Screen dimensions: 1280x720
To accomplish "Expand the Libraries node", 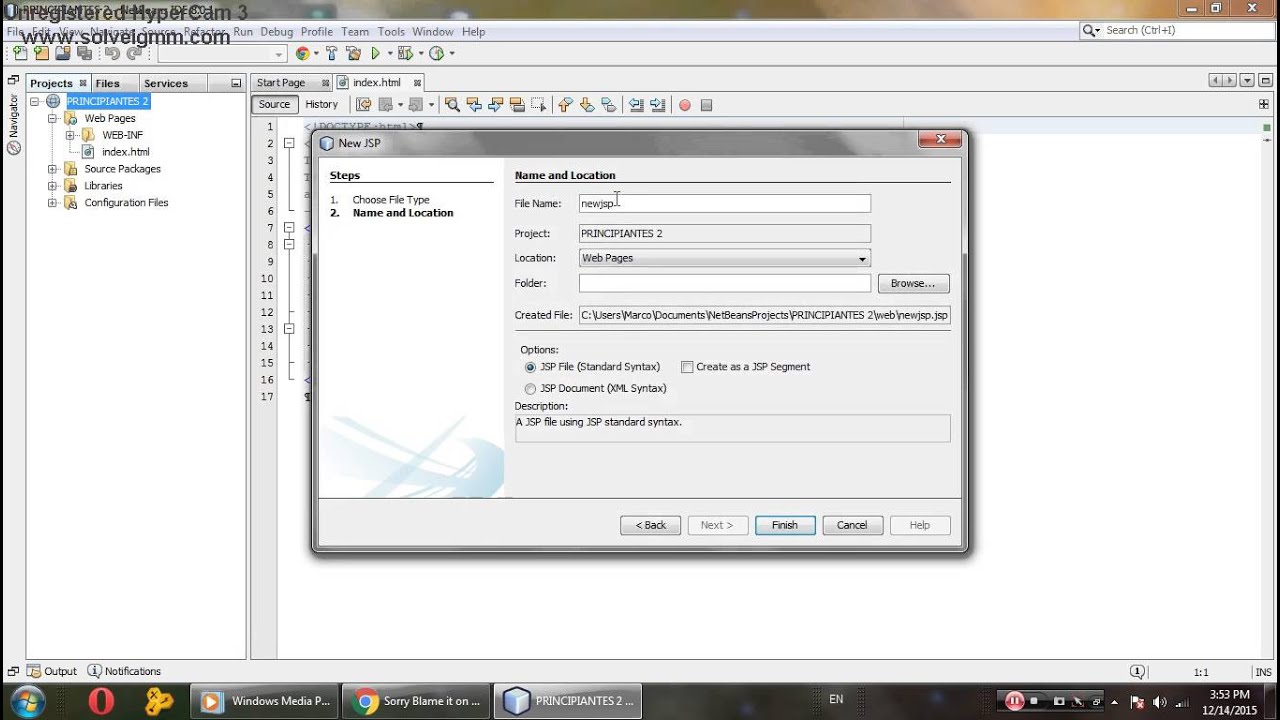I will (x=52, y=186).
